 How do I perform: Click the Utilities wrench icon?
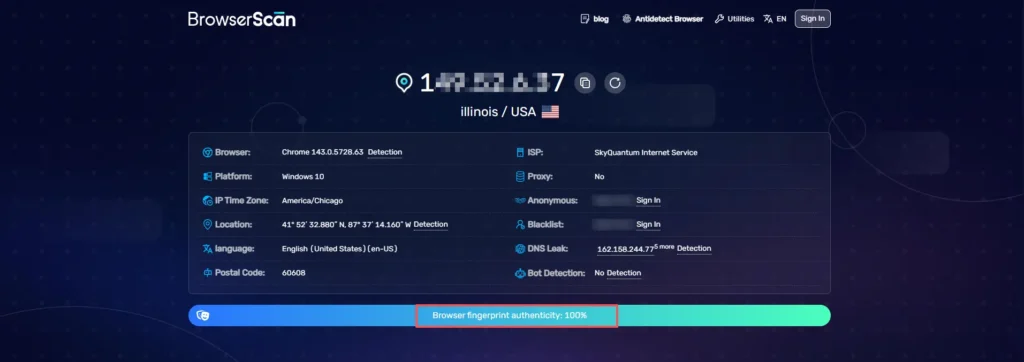[719, 19]
